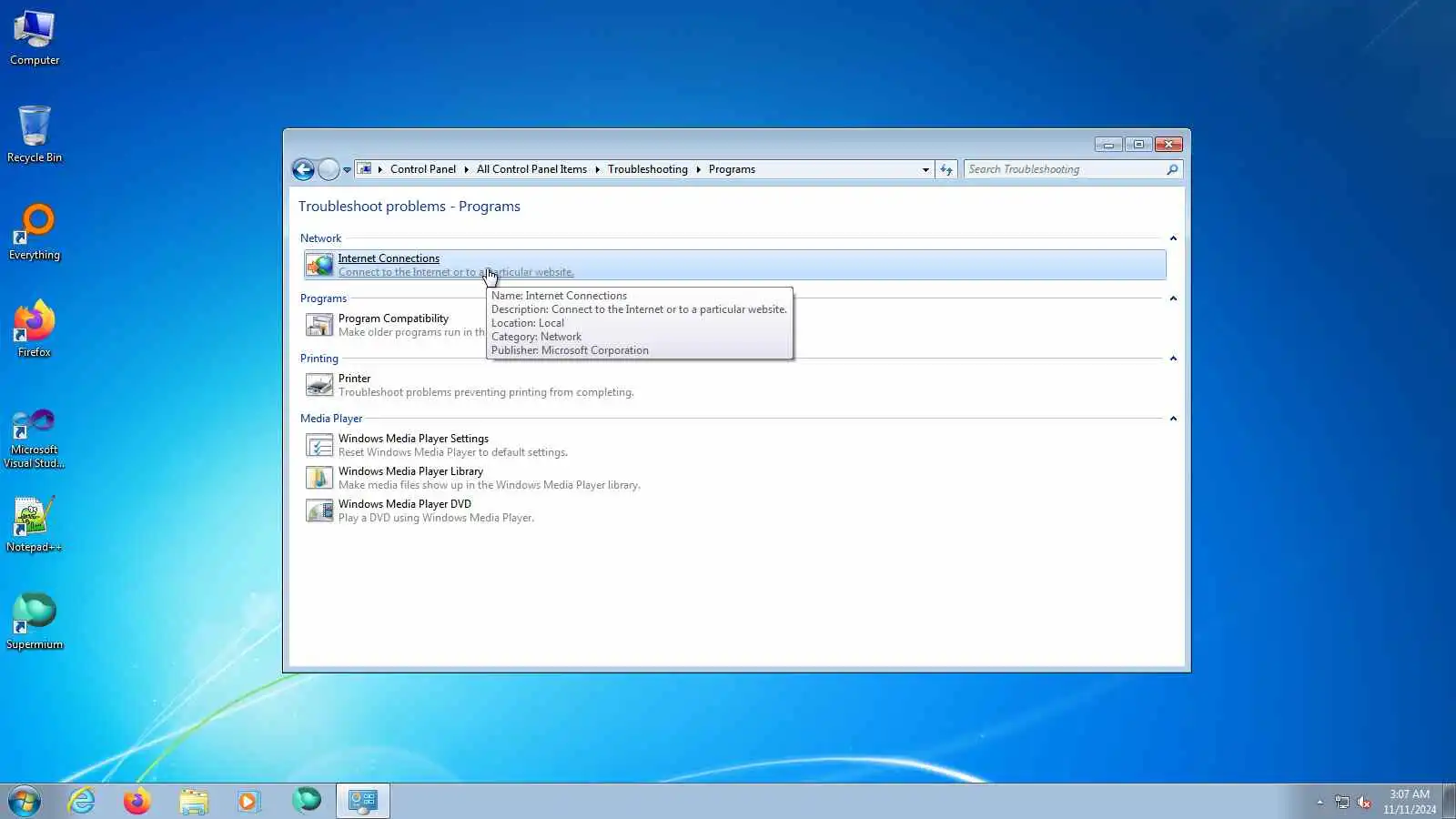Navigate to Control Panel breadcrumb
The image size is (1456, 819).
point(423,169)
